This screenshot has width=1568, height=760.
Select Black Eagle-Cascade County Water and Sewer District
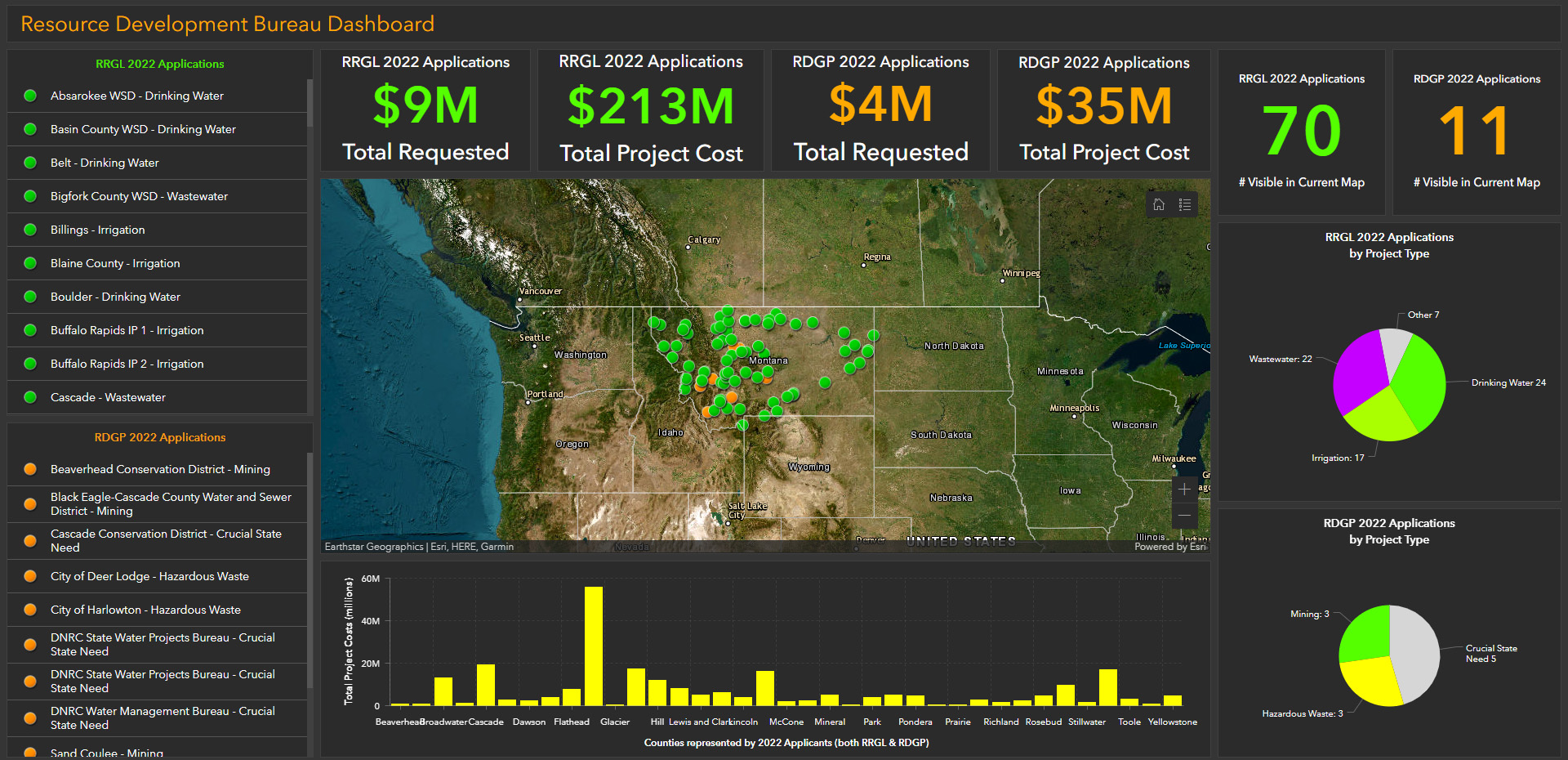170,503
